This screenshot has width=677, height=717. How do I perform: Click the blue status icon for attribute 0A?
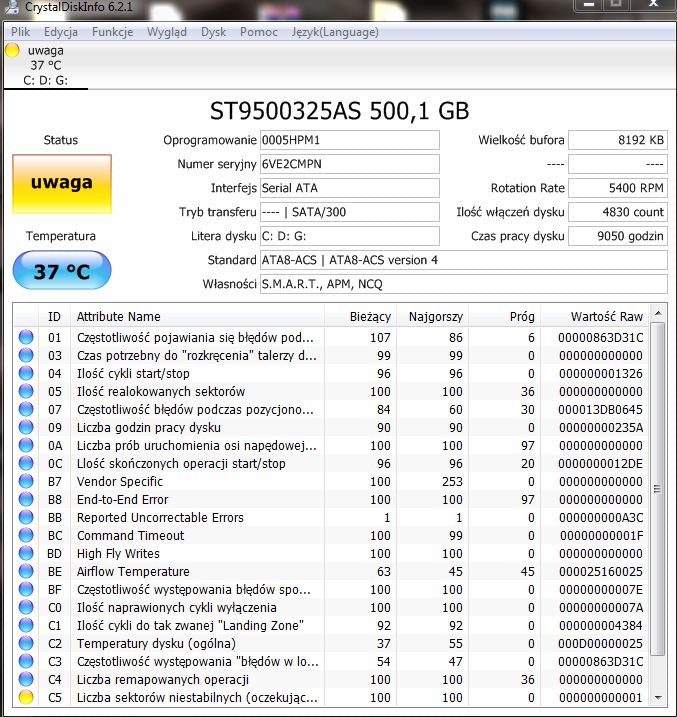(26, 445)
